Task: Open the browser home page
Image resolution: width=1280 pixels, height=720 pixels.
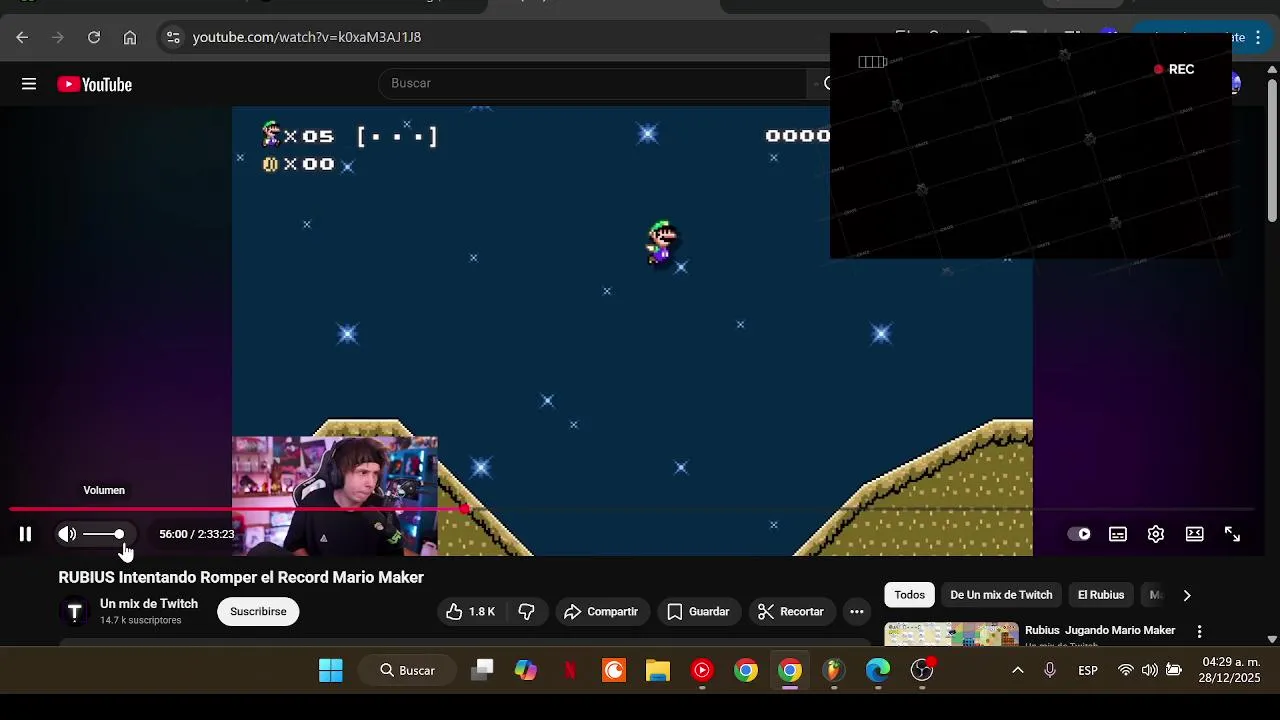Action: pyautogui.click(x=130, y=37)
